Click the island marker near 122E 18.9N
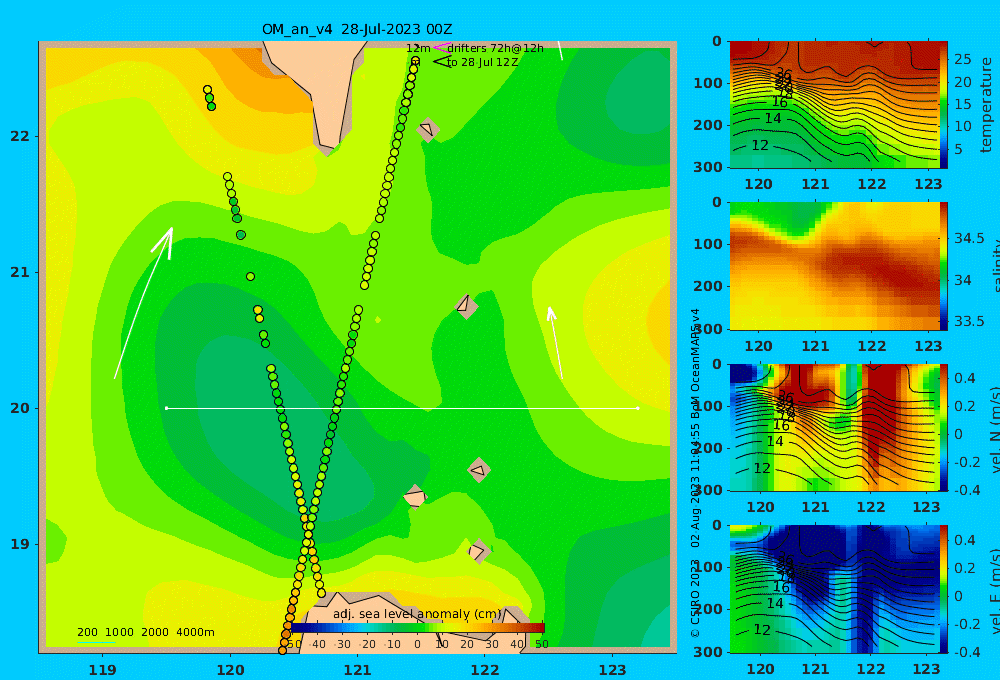Viewport: 1000px width, 680px height. pos(479,551)
